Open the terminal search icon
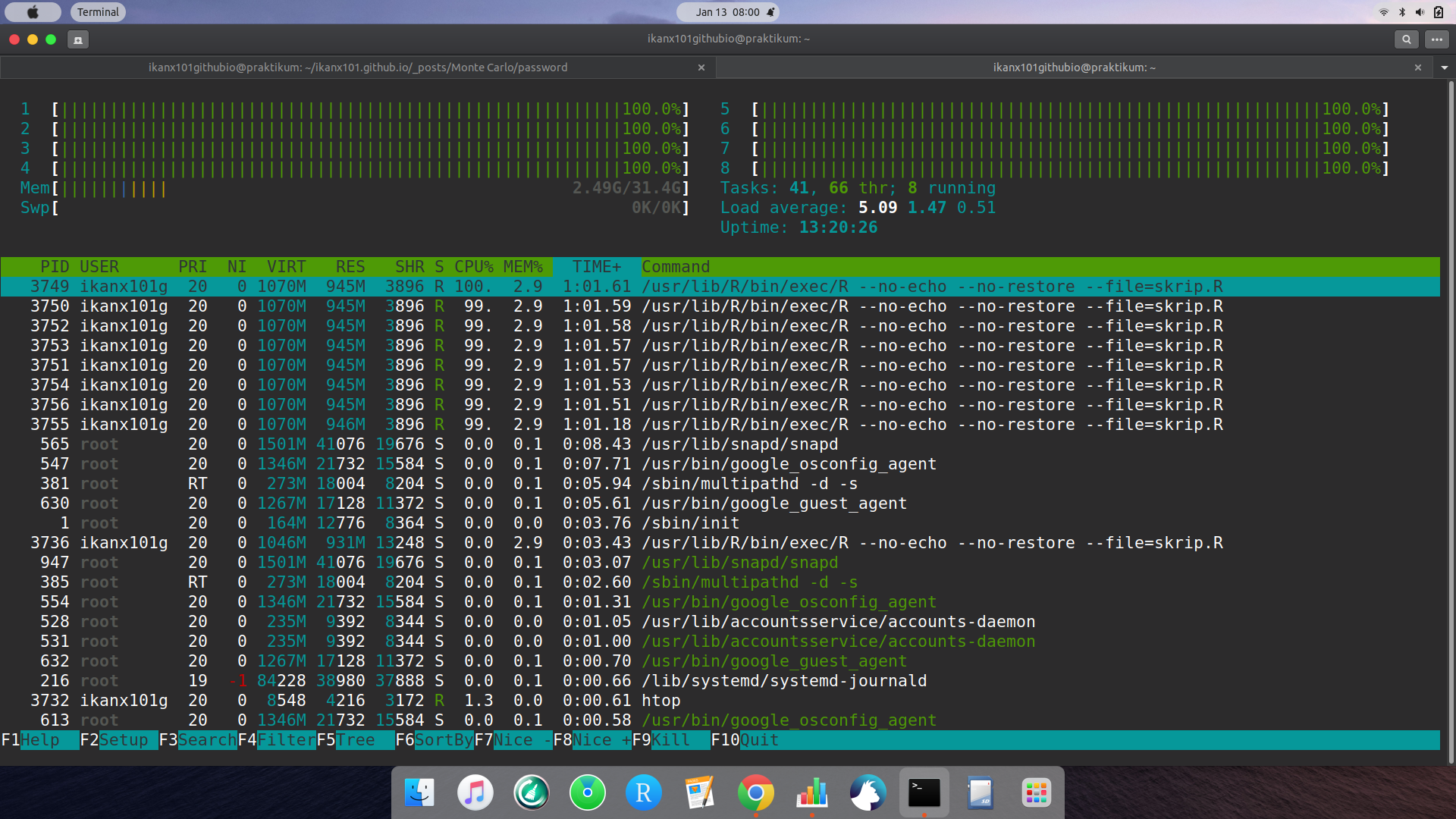 tap(1406, 39)
